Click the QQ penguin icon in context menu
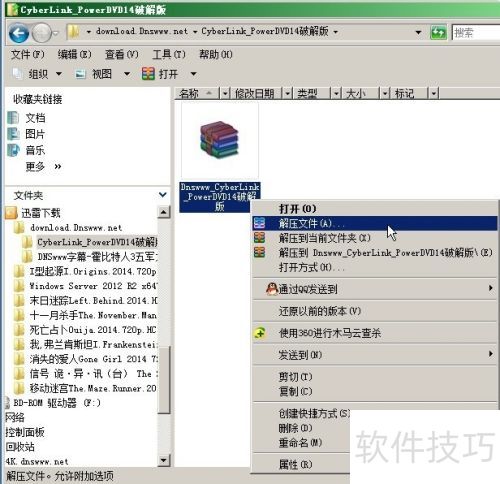Screen dimensions: 500x484 point(272,289)
